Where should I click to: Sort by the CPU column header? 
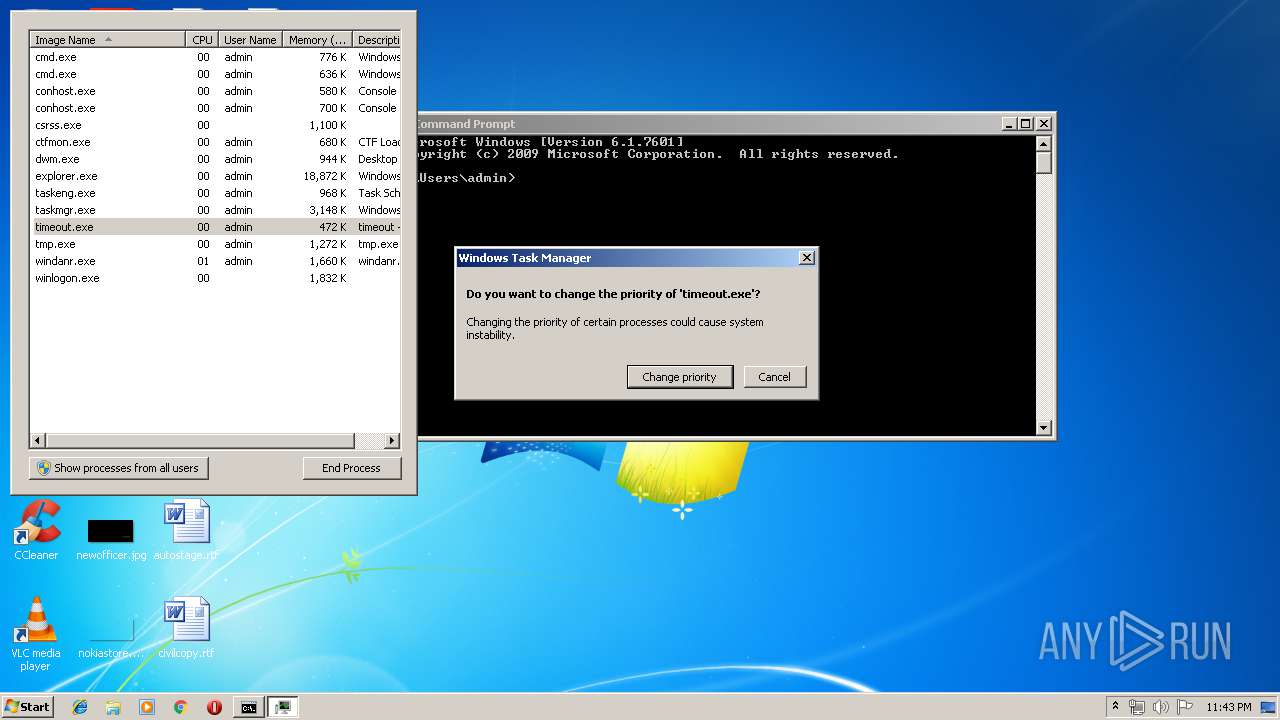point(203,40)
